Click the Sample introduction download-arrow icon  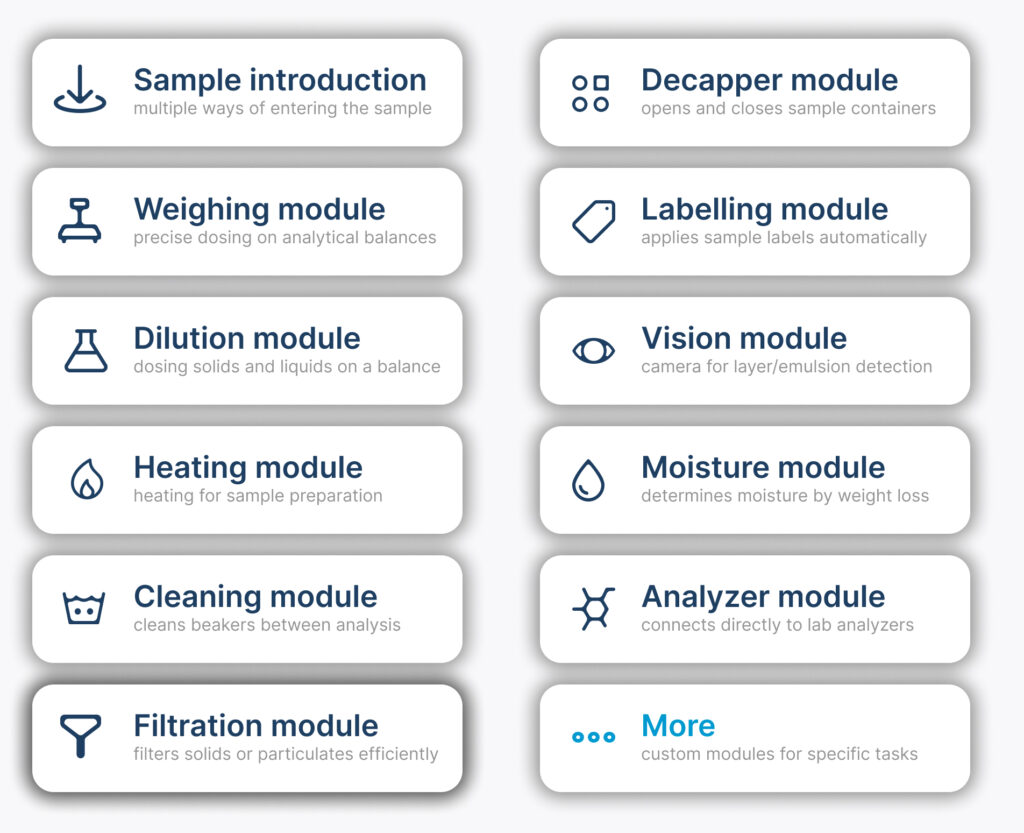[80, 92]
